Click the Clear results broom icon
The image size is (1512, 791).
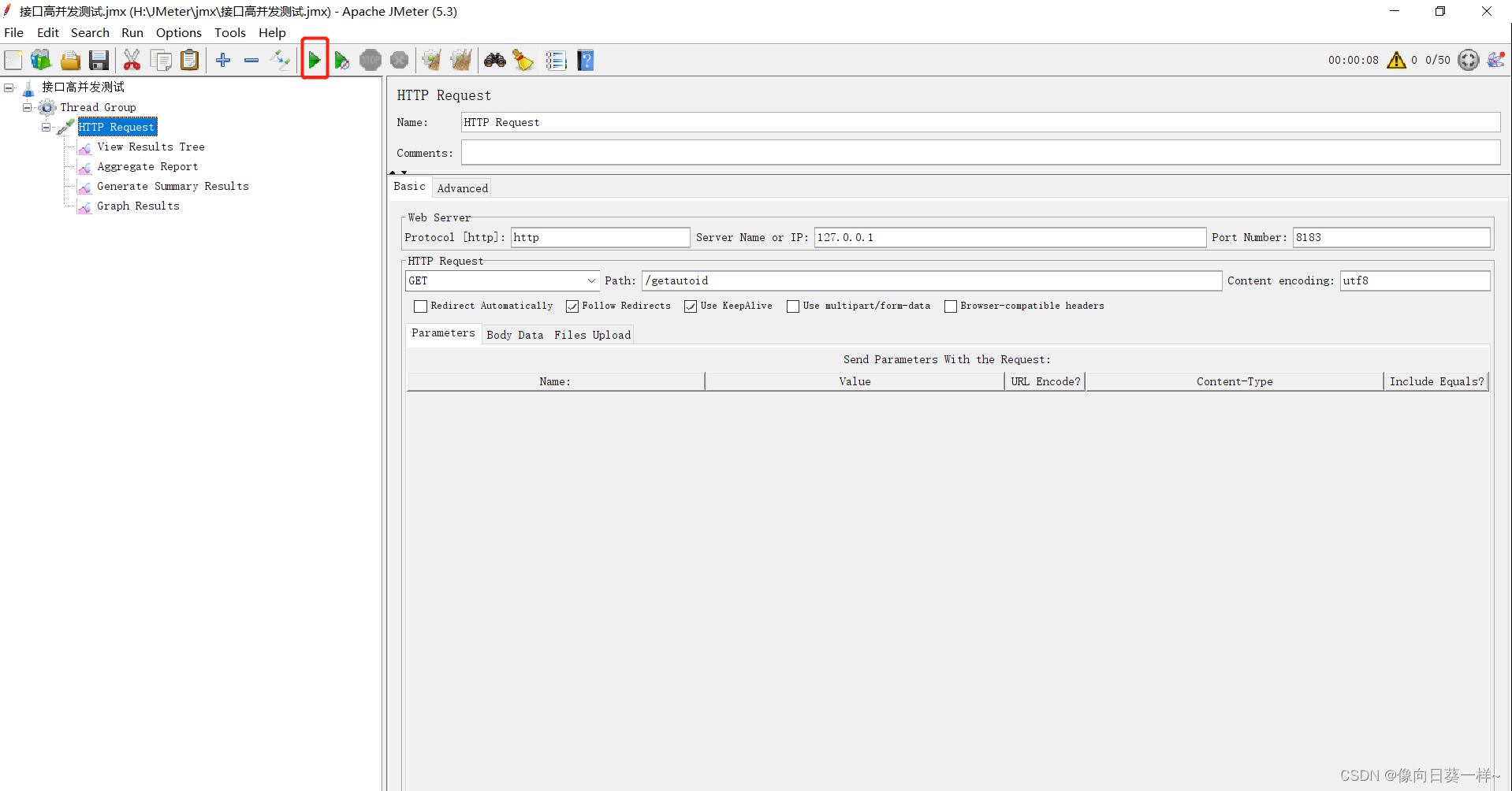click(x=431, y=60)
